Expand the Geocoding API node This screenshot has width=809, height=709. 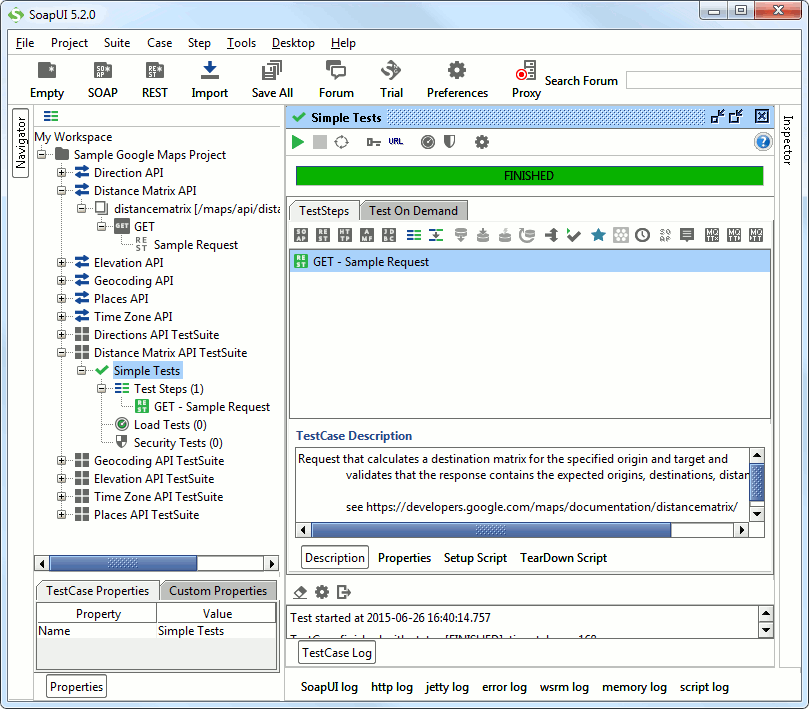point(61,281)
